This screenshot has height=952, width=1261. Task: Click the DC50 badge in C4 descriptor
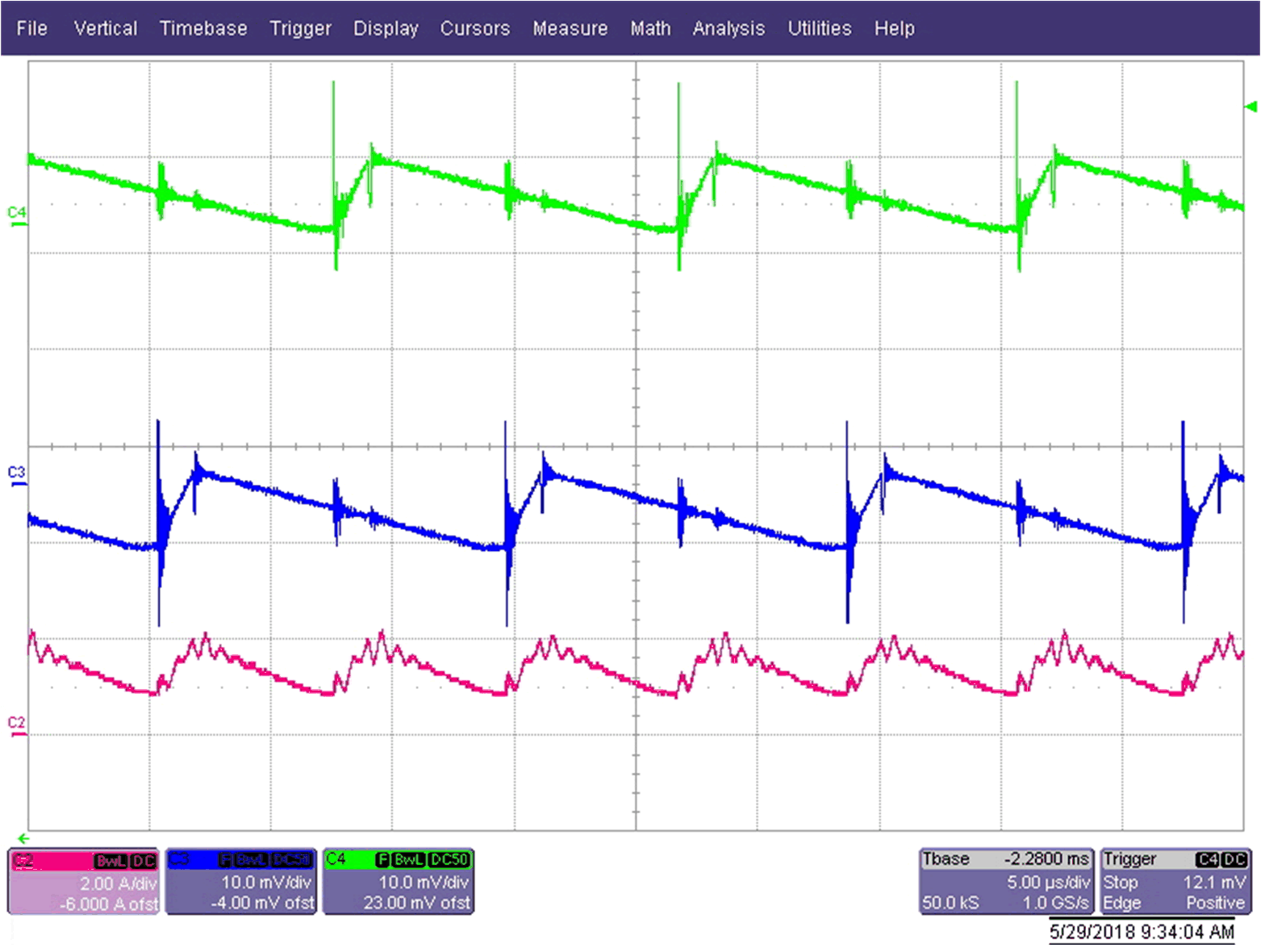click(x=449, y=860)
